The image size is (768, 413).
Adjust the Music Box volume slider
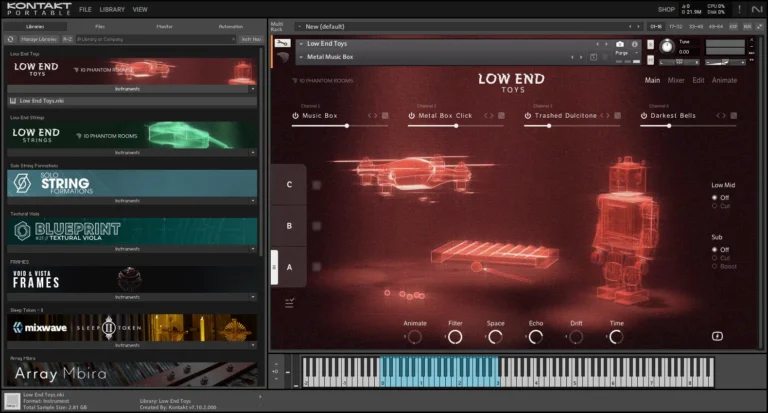339,126
